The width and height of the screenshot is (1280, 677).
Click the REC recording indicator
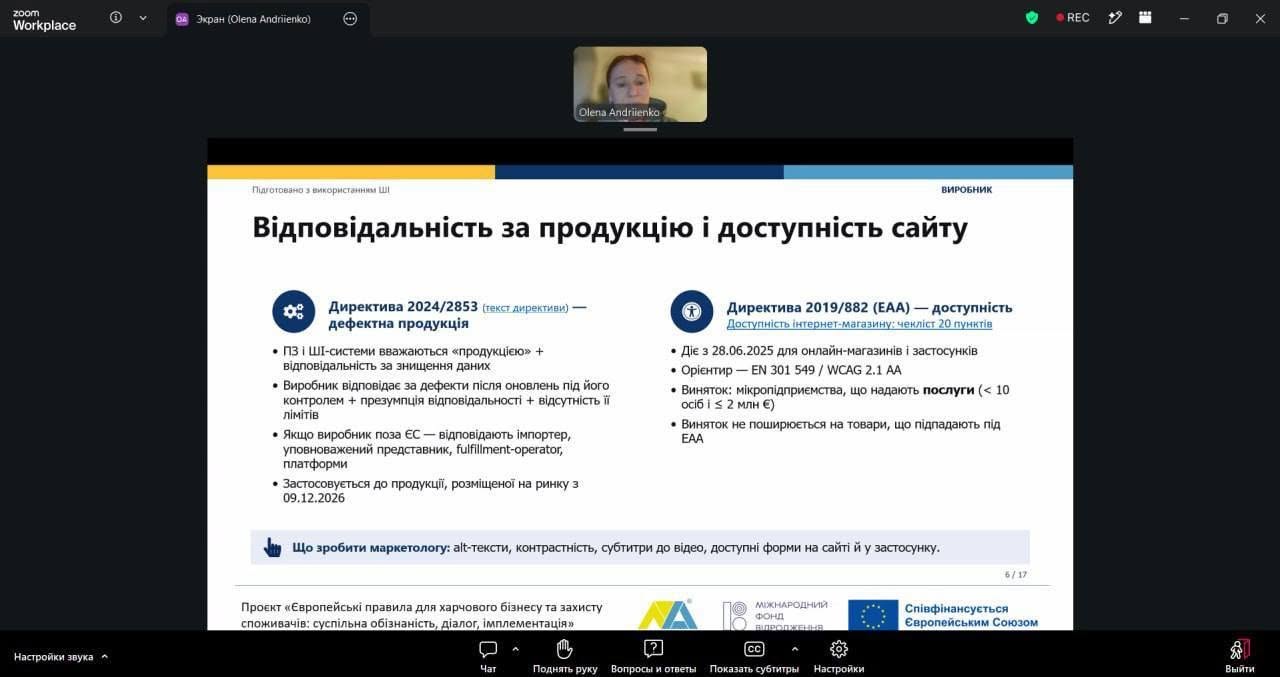tap(1072, 18)
